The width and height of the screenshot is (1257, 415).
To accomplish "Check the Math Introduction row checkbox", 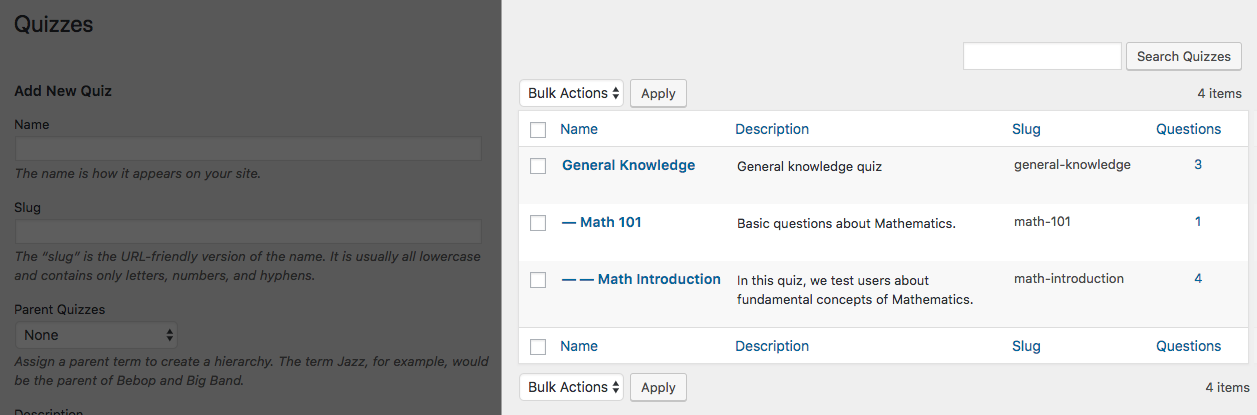I will point(538,280).
